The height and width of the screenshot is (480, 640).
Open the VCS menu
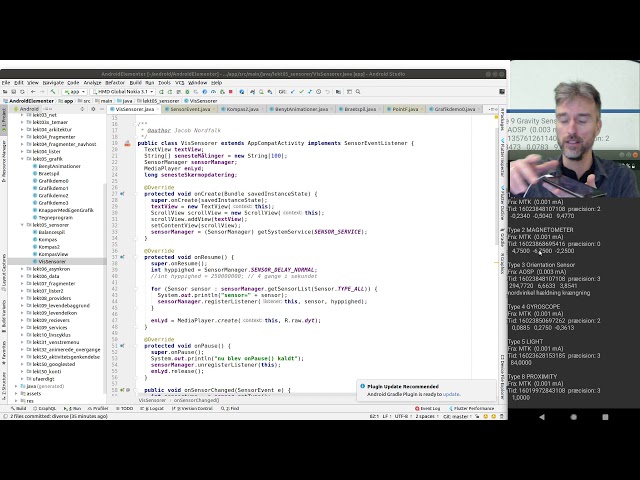(x=180, y=82)
